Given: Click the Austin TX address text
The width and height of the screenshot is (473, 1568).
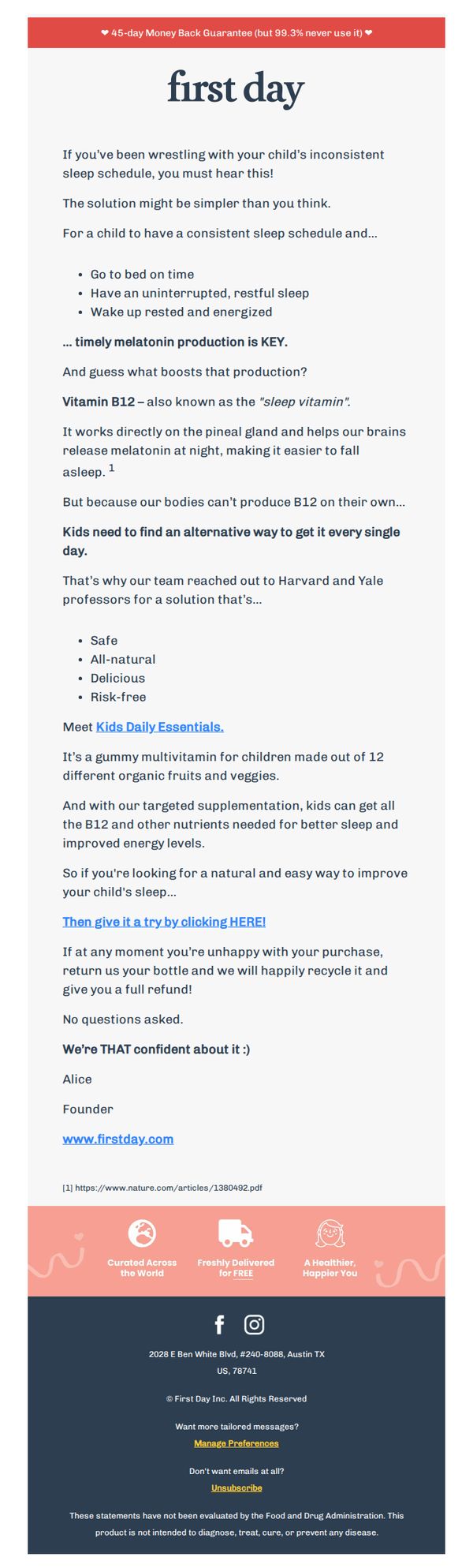Looking at the screenshot, I should 236,1362.
